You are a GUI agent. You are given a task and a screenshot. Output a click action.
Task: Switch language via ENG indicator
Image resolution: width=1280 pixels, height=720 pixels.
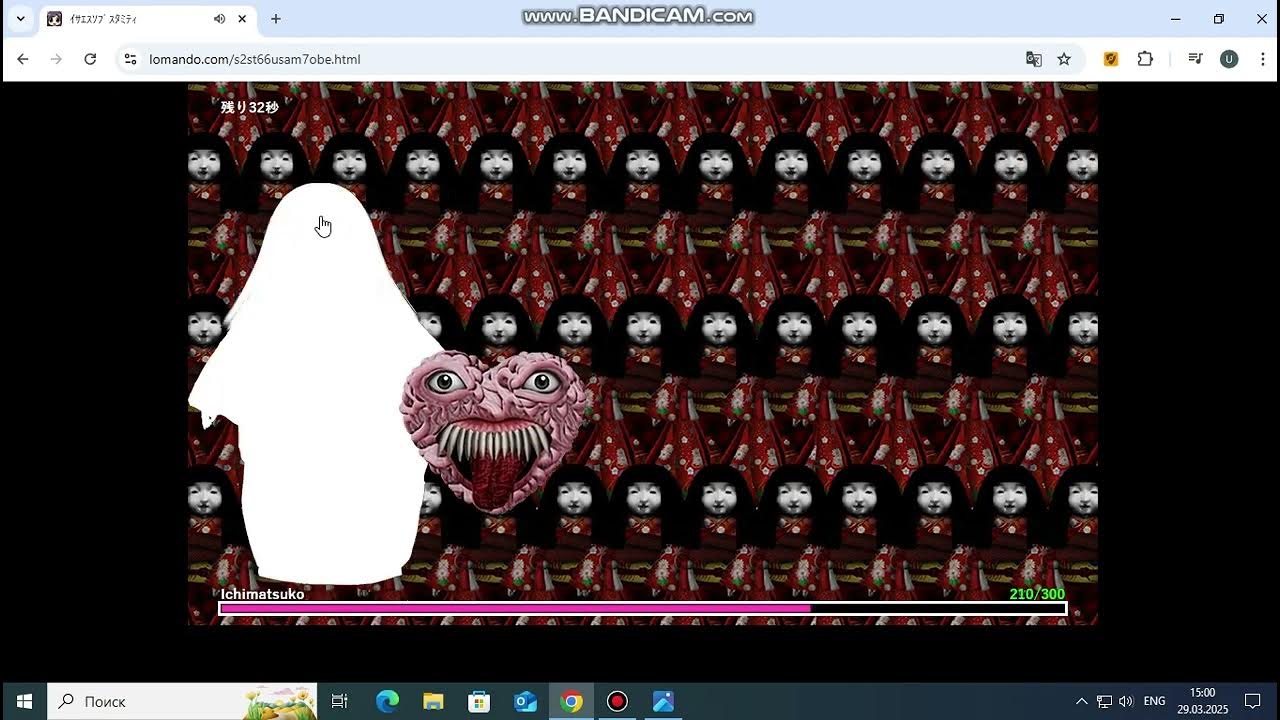(1154, 701)
